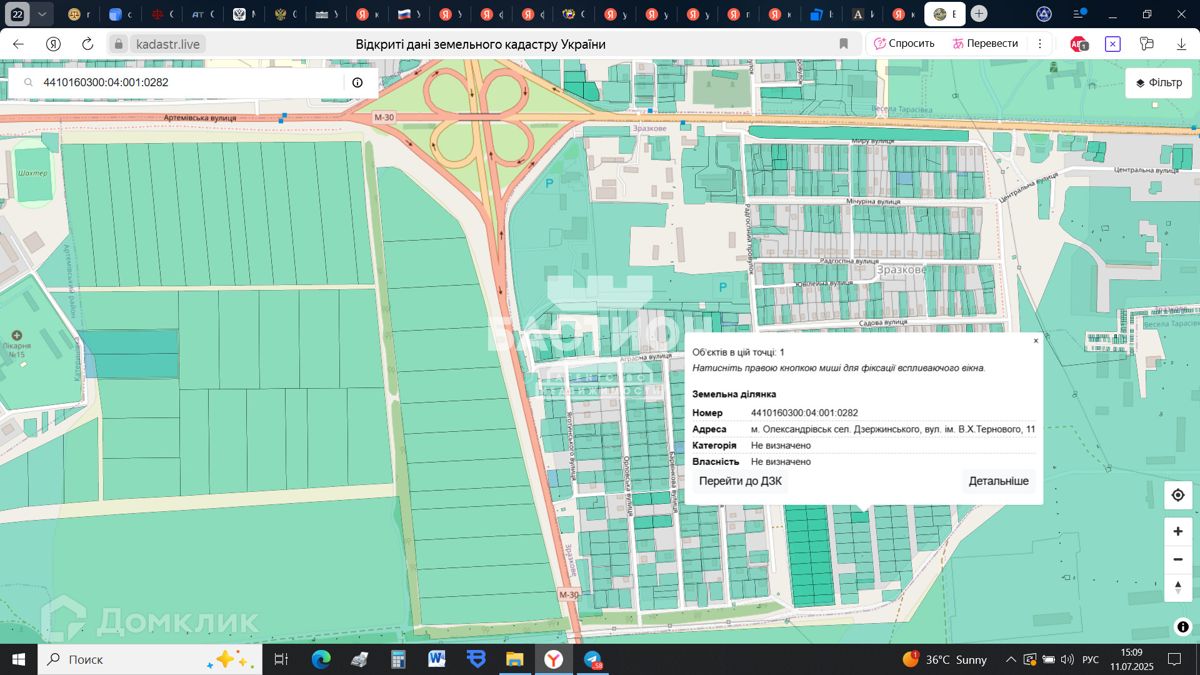Zoom out the map with minus button
The height and width of the screenshot is (675, 1200).
tap(1178, 559)
